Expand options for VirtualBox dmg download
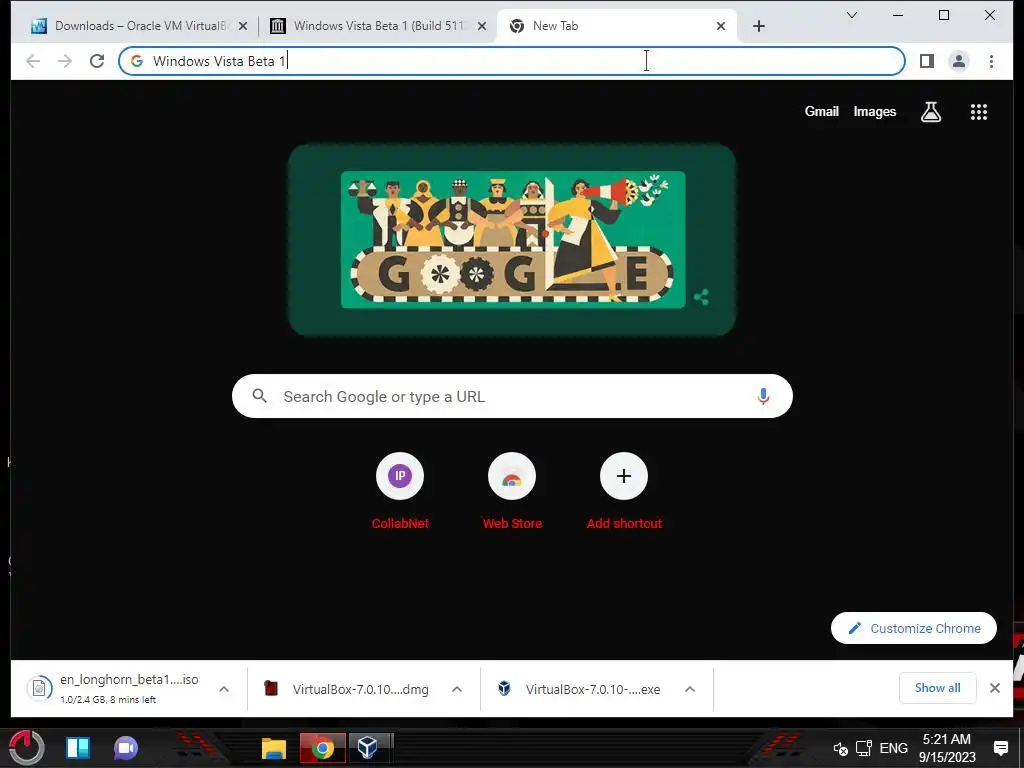 pos(456,689)
